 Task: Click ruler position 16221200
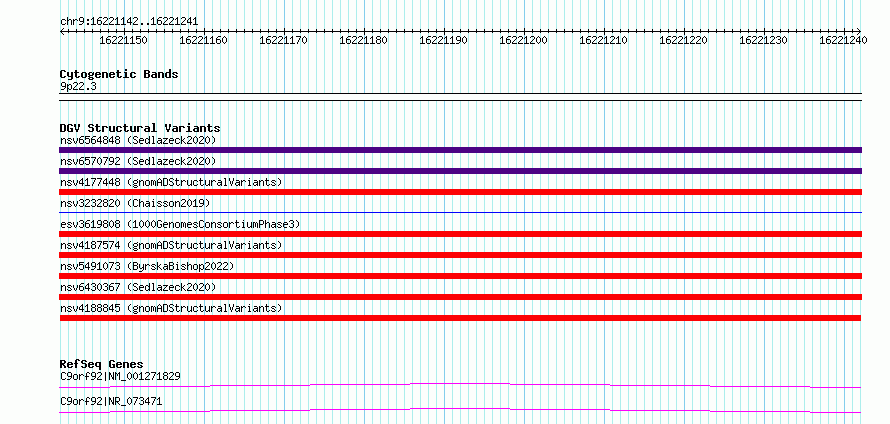523,40
